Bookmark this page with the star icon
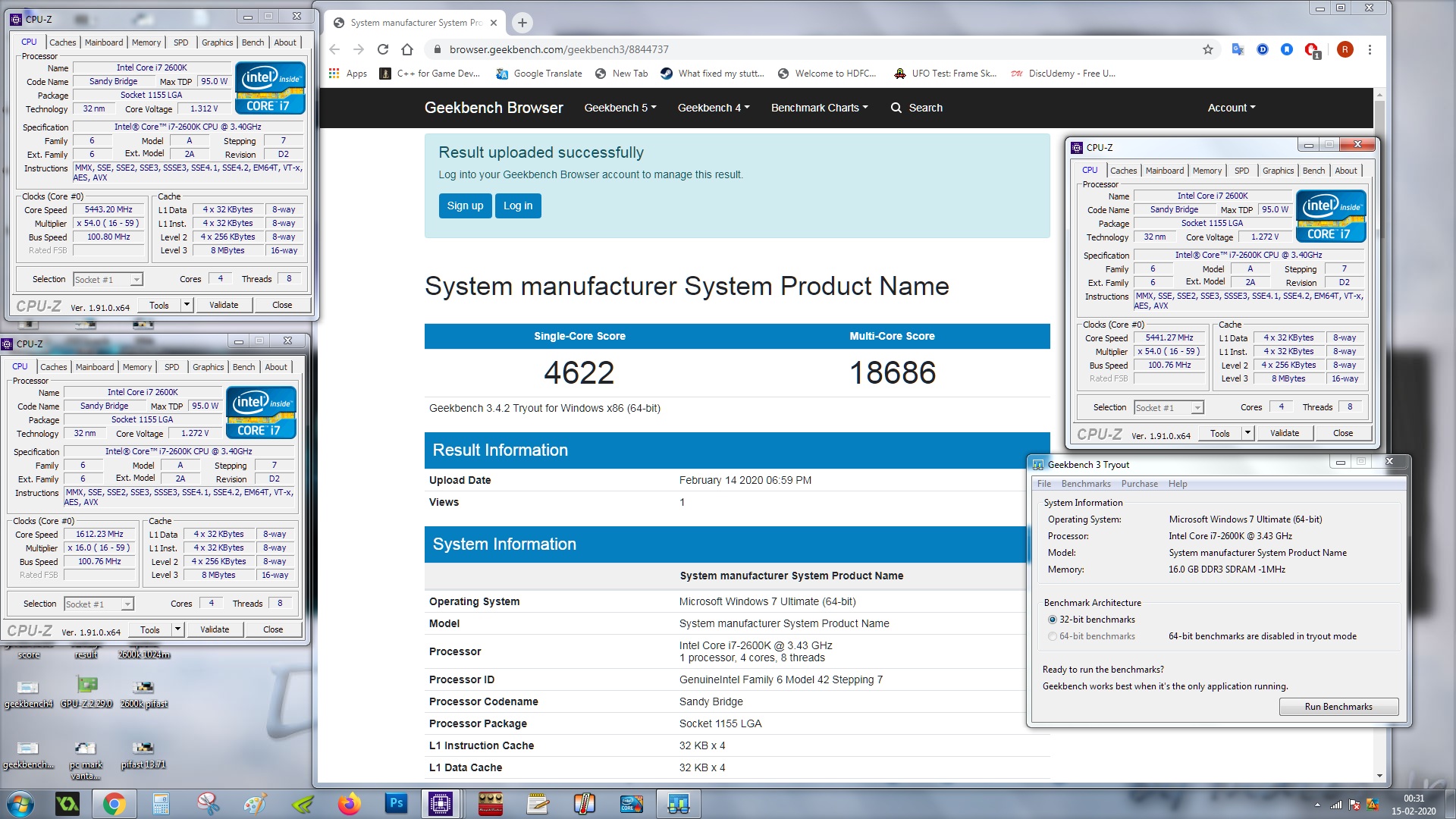This screenshot has width=1456, height=819. point(1208,49)
